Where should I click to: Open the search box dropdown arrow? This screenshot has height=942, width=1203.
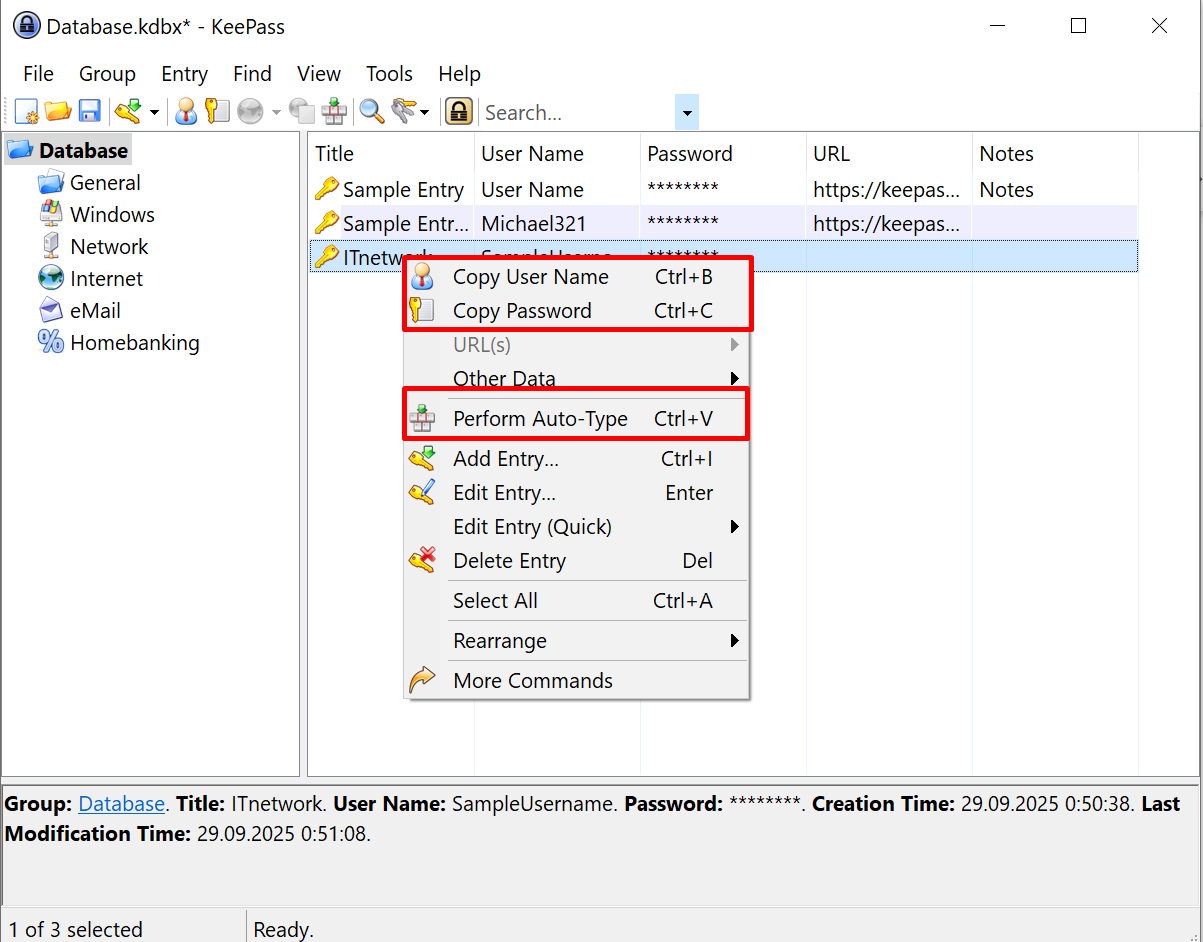coord(686,111)
